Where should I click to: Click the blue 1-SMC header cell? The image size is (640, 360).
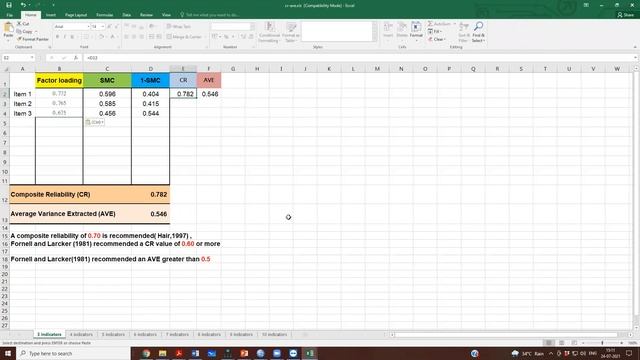150,80
